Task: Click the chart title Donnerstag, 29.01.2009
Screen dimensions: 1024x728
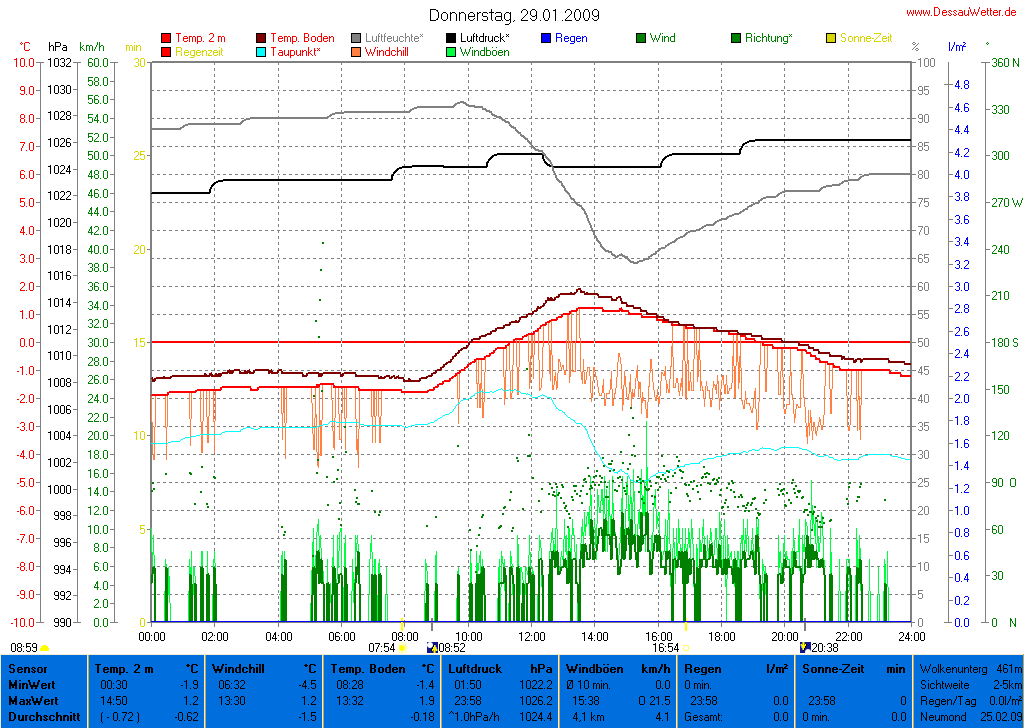Action: pyautogui.click(x=514, y=15)
